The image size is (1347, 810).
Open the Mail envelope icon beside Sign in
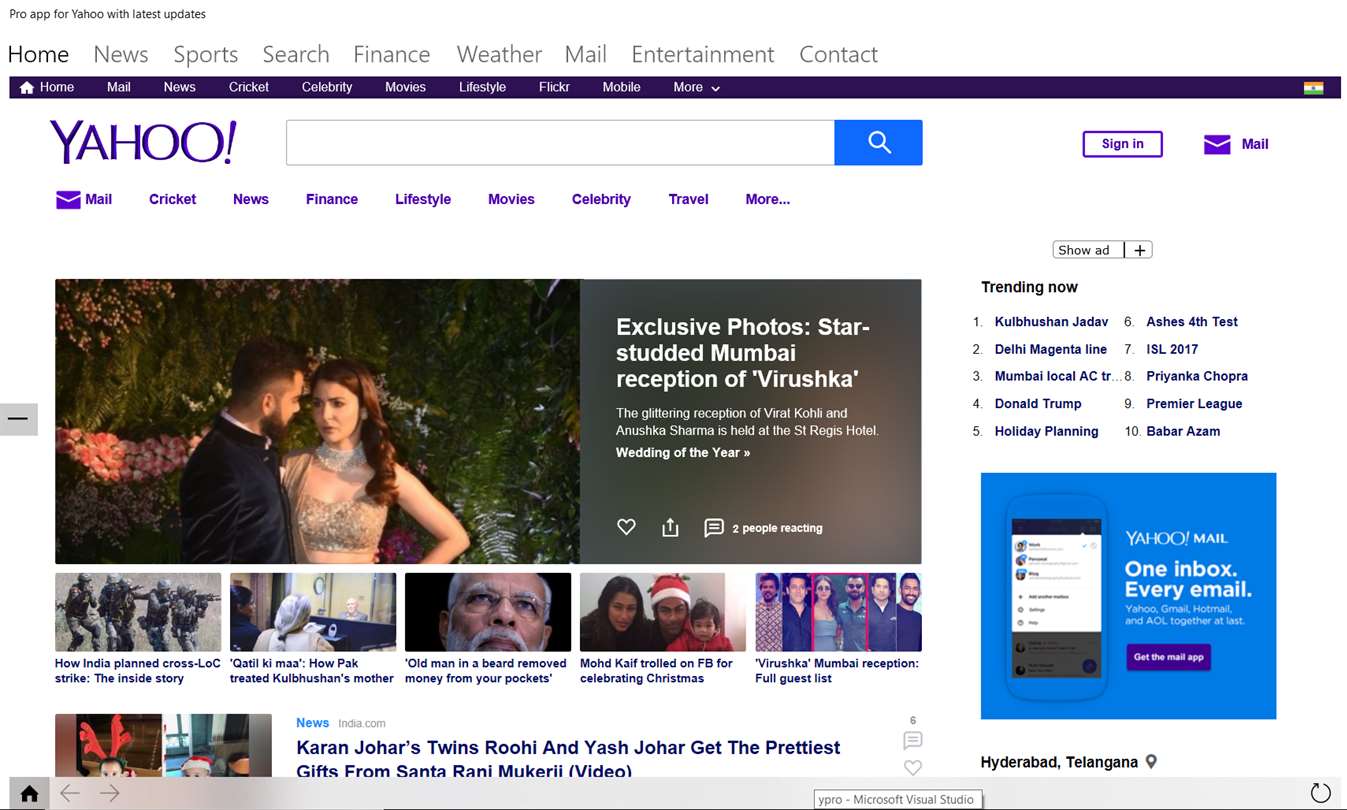[1217, 144]
